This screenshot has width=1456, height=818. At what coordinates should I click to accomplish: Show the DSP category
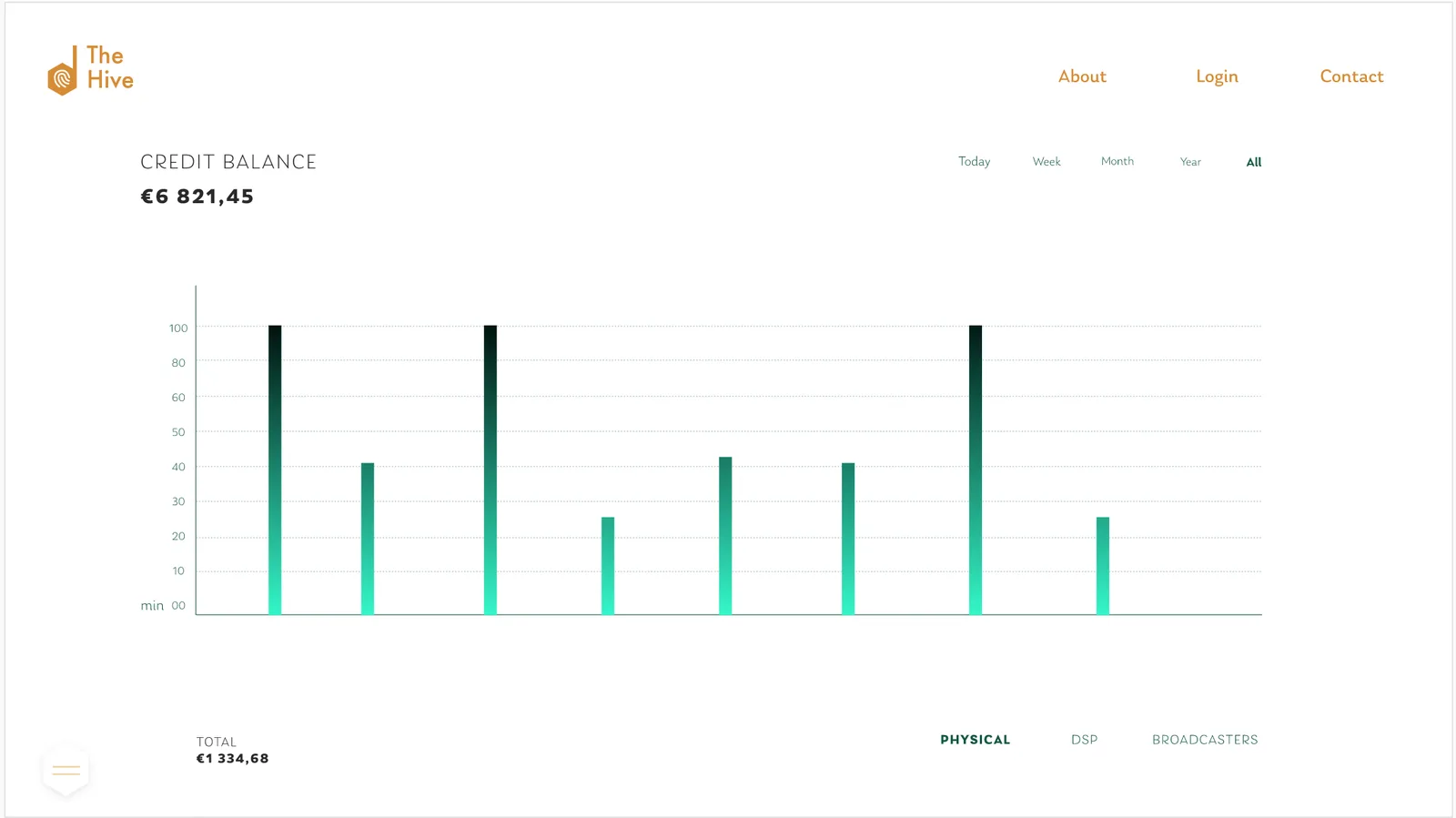[1084, 740]
